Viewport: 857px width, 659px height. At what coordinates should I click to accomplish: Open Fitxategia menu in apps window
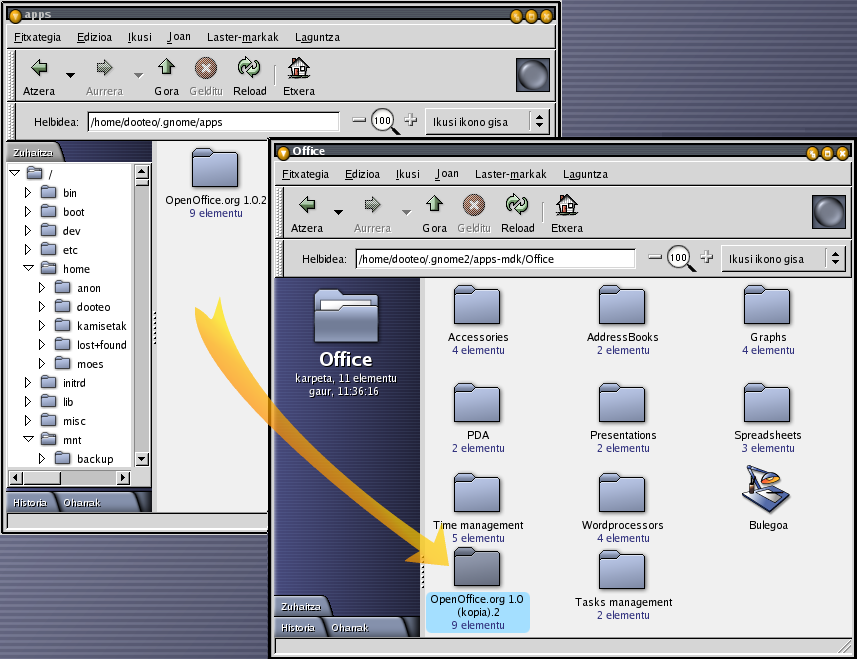coord(38,37)
